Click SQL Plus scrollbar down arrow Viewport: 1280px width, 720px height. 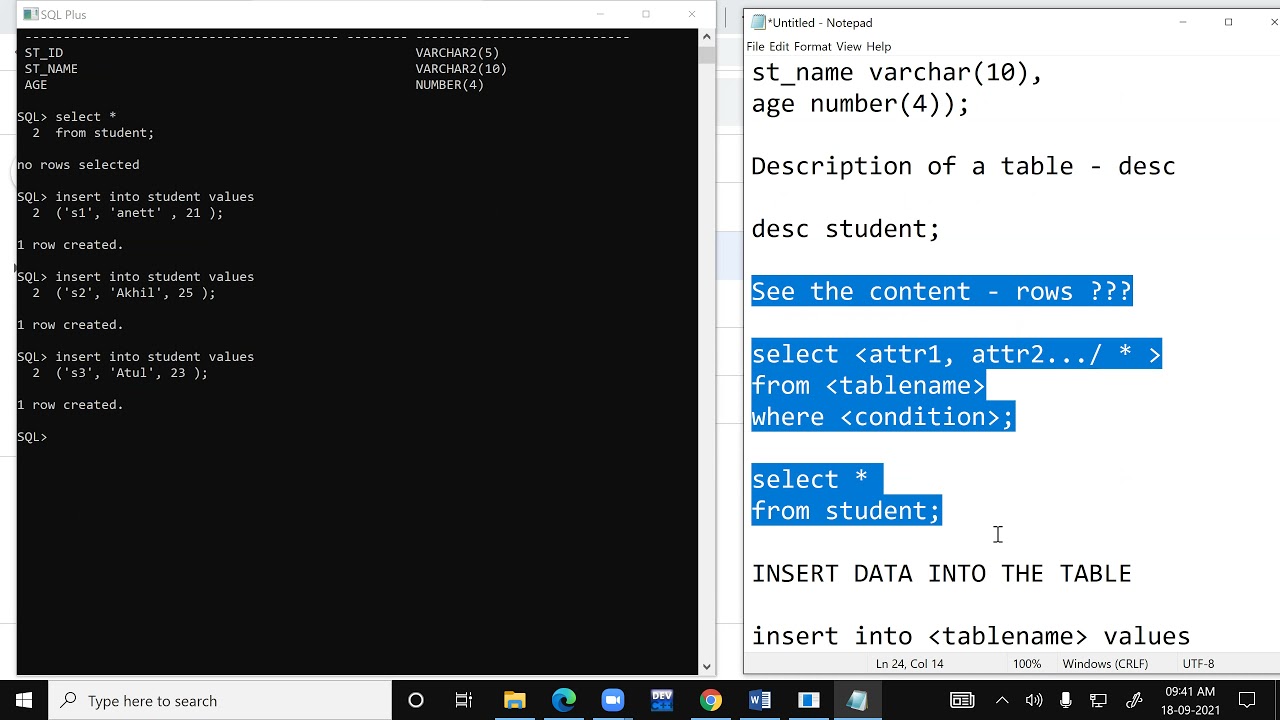707,666
